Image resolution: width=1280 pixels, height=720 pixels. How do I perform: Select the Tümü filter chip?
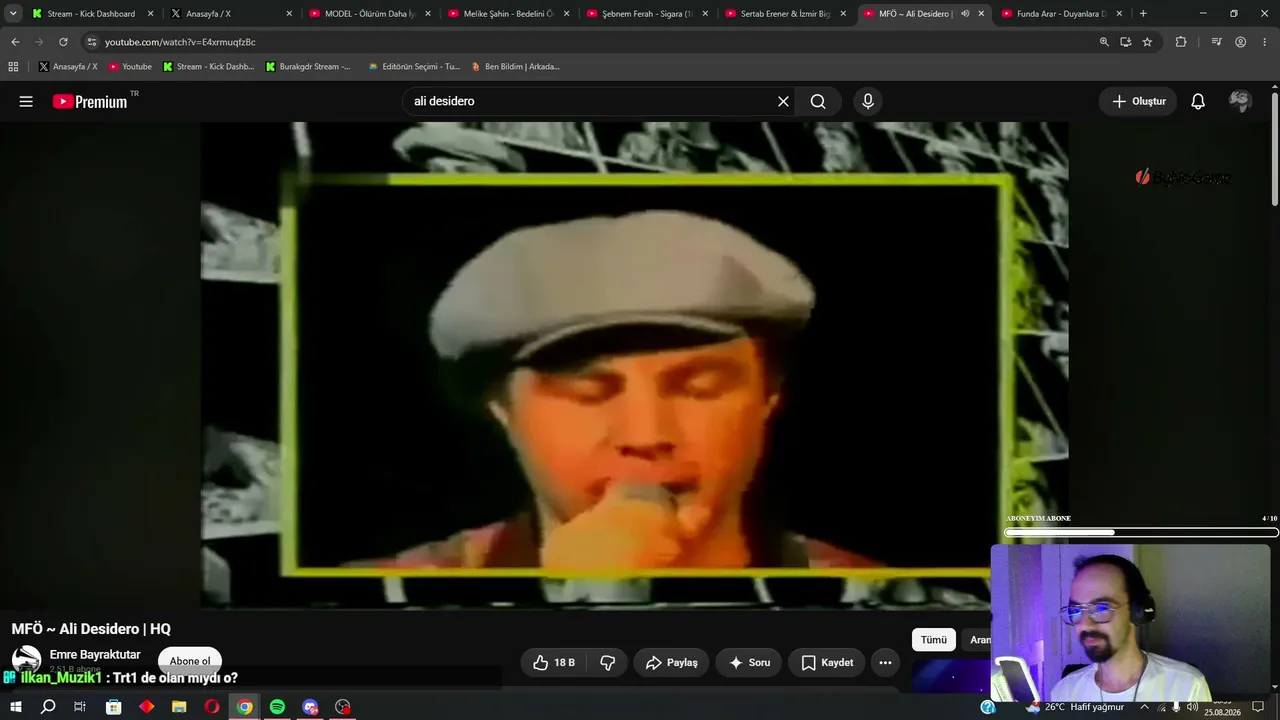pos(934,640)
